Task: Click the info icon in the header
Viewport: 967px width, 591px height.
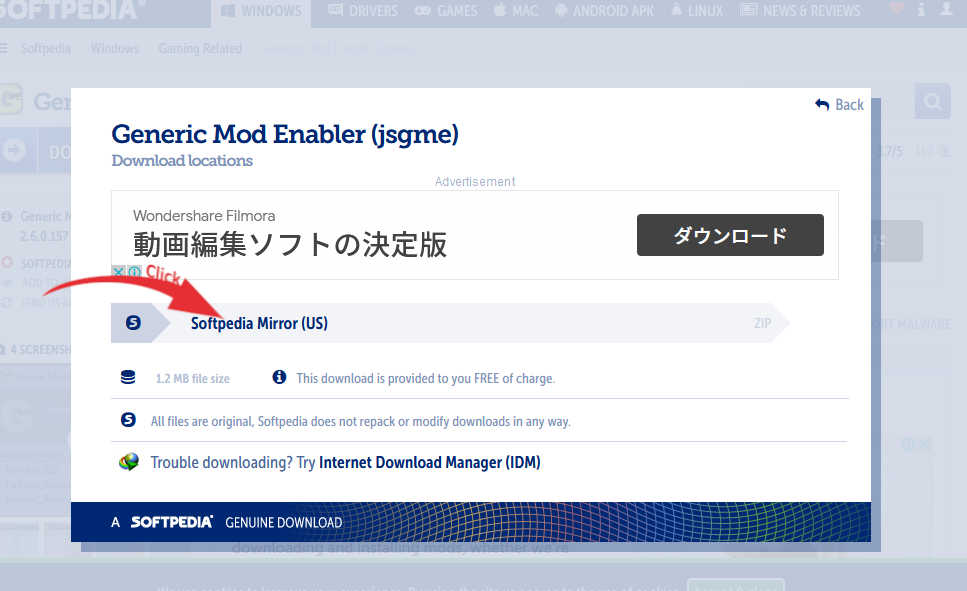Action: 921,9
